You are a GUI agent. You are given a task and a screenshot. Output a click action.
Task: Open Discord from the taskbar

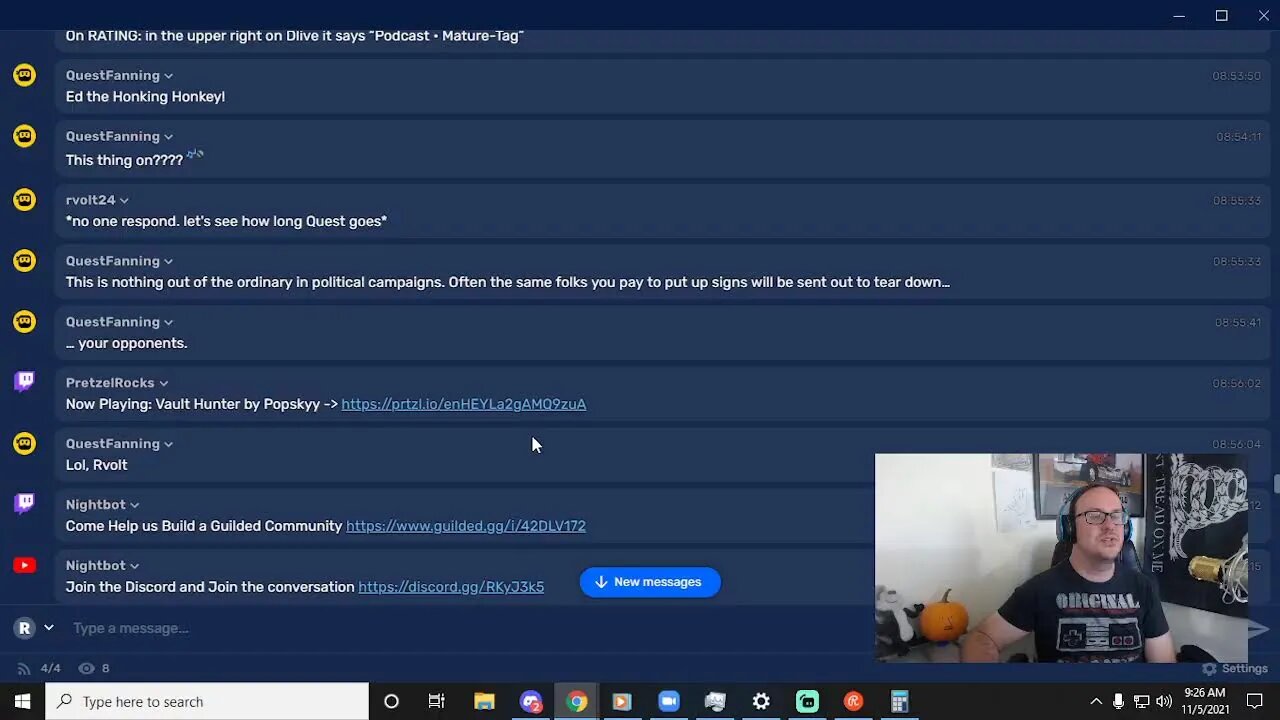tap(531, 701)
